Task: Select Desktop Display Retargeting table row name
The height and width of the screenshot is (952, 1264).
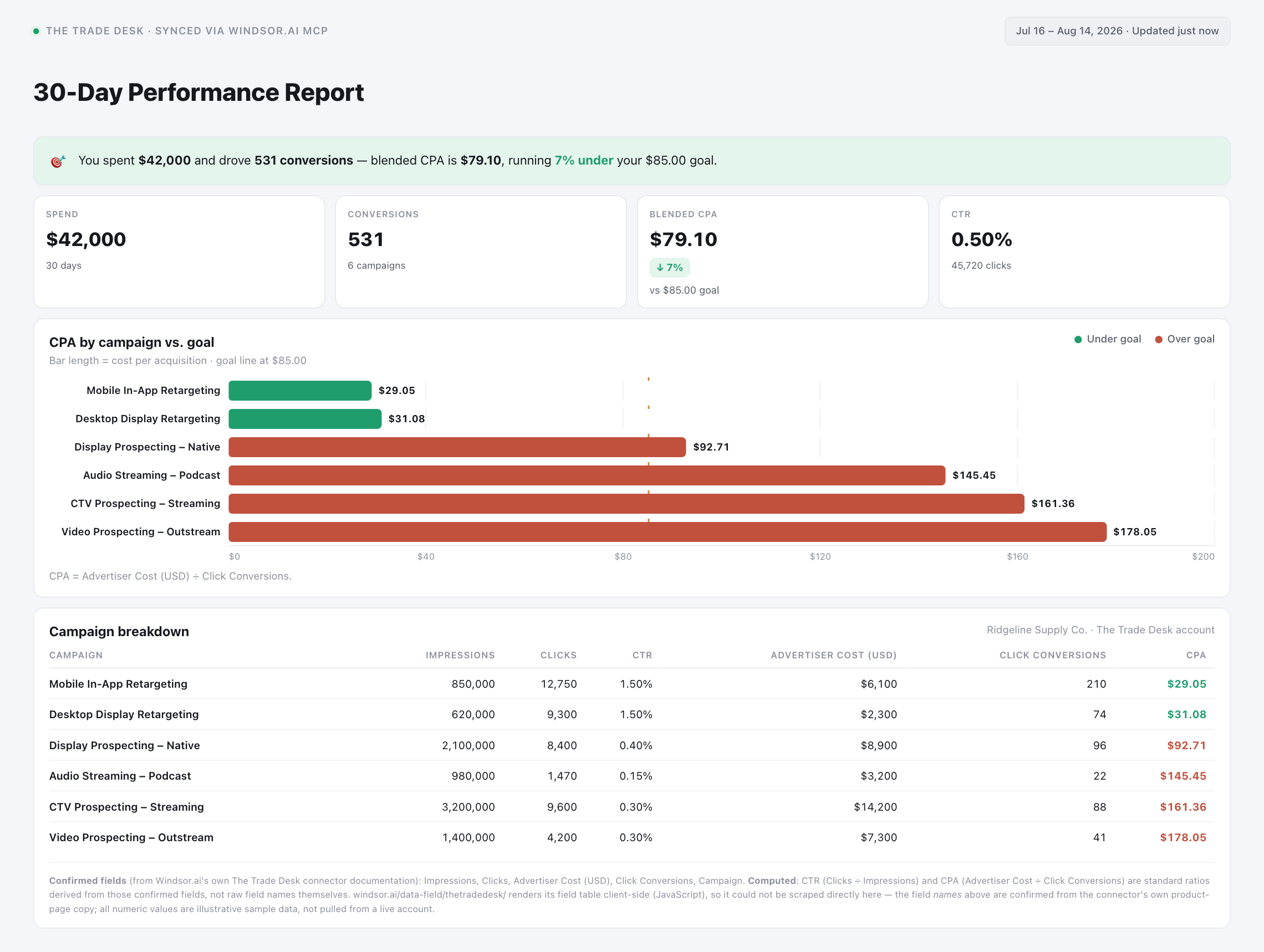Action: 124,714
